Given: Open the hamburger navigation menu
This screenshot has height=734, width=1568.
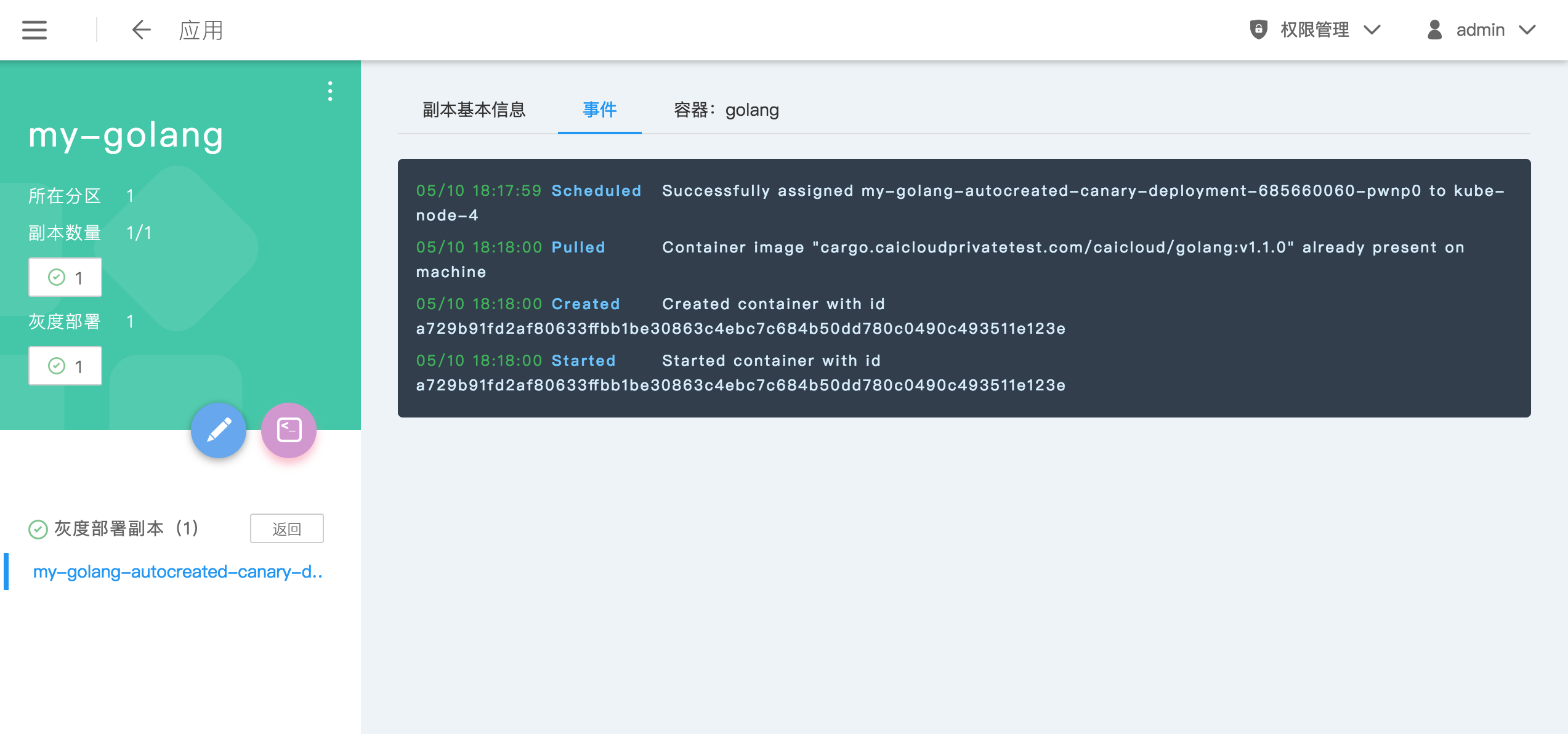Looking at the screenshot, I should tap(34, 30).
